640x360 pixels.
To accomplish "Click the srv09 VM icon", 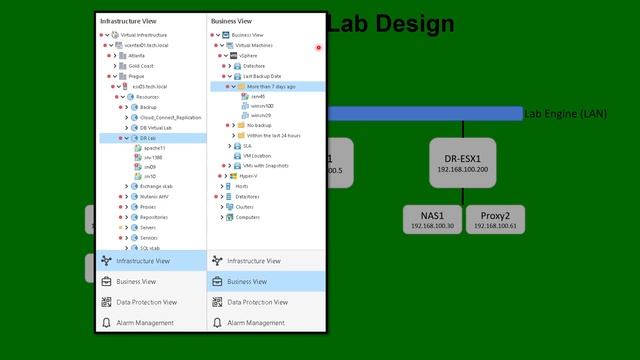I will 138,167.
